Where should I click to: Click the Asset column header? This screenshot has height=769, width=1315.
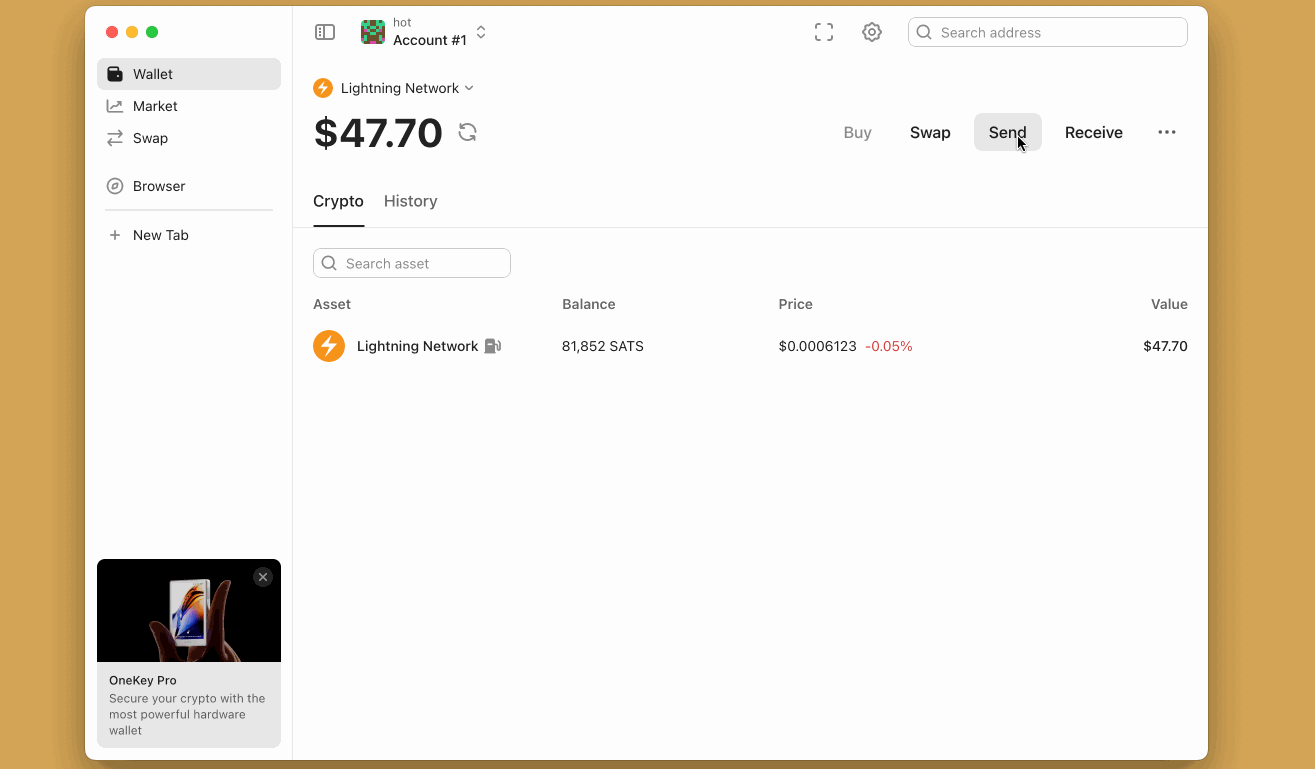[x=332, y=304]
